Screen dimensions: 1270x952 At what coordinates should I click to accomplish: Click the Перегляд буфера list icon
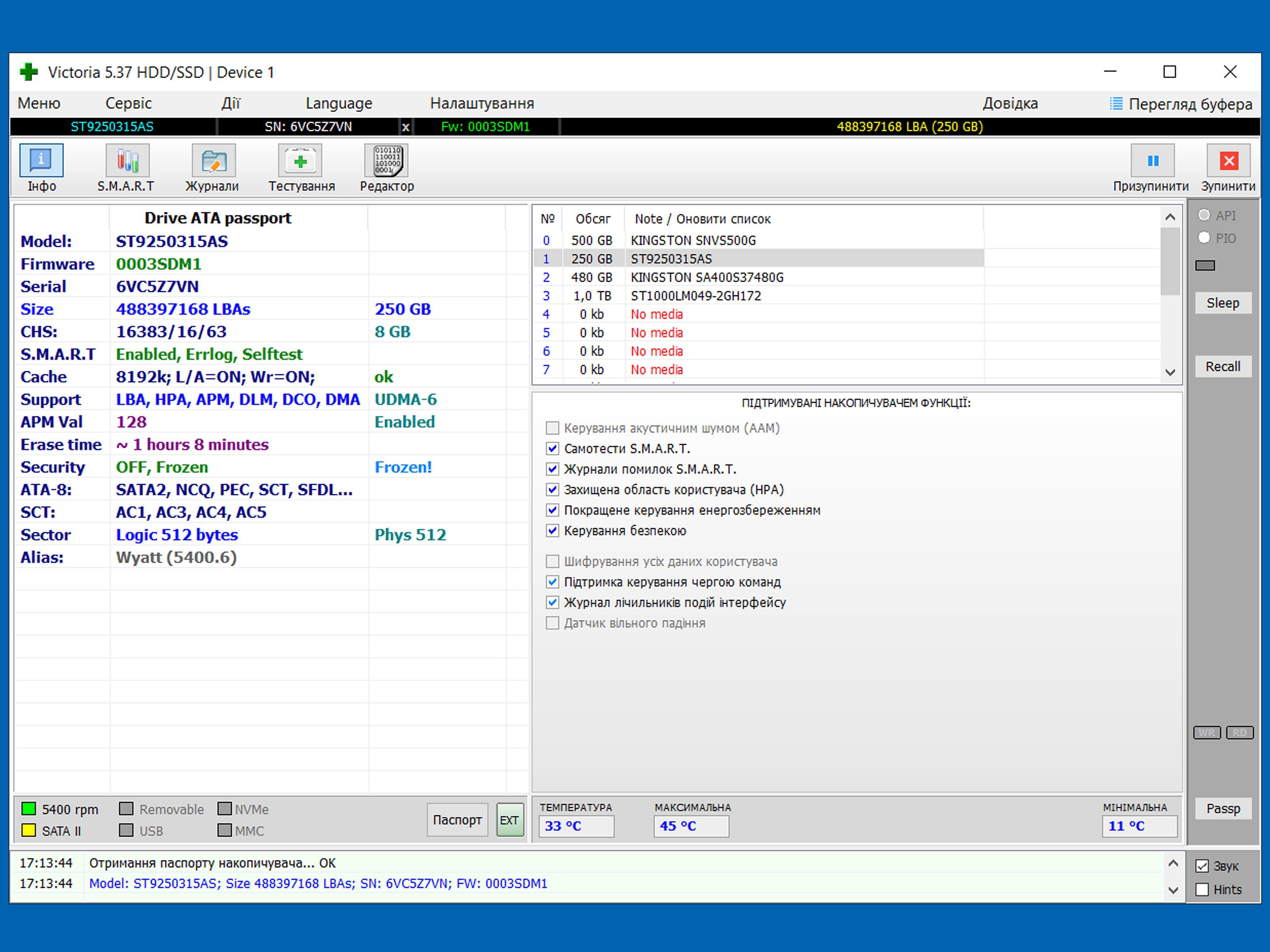tap(1116, 104)
